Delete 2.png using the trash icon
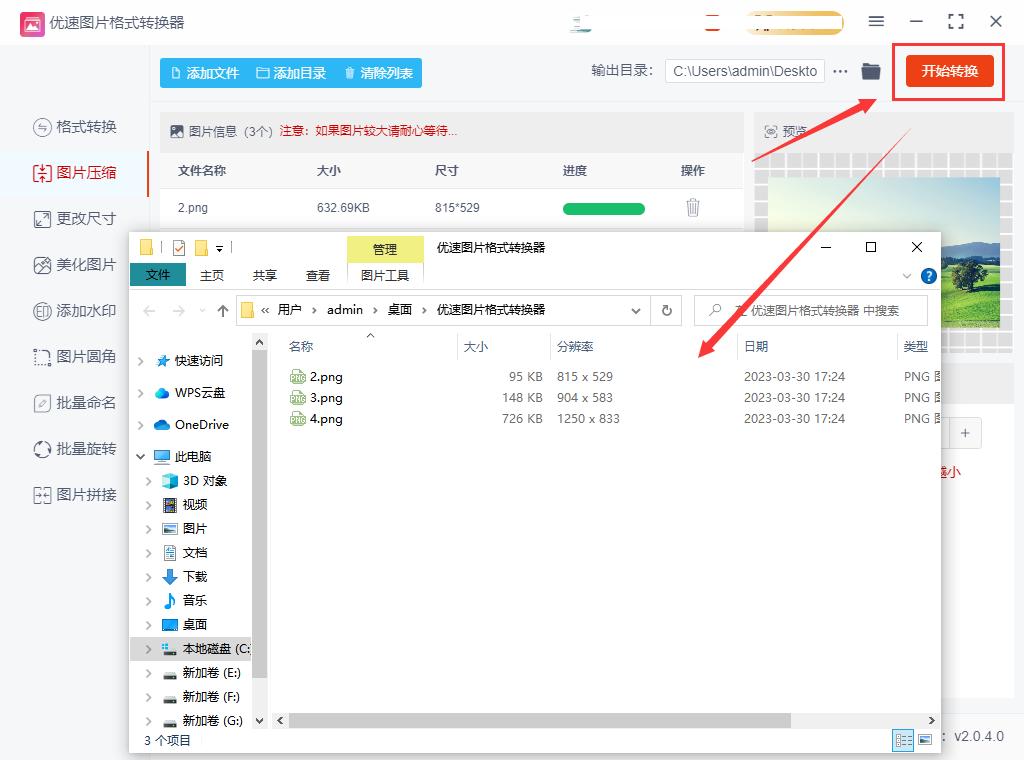This screenshot has height=760, width=1024. point(693,207)
